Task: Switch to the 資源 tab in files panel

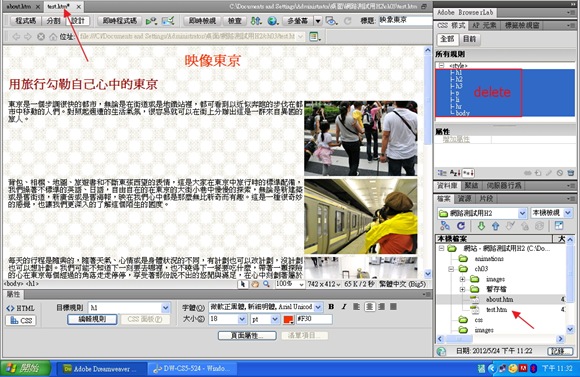Action: [x=464, y=199]
